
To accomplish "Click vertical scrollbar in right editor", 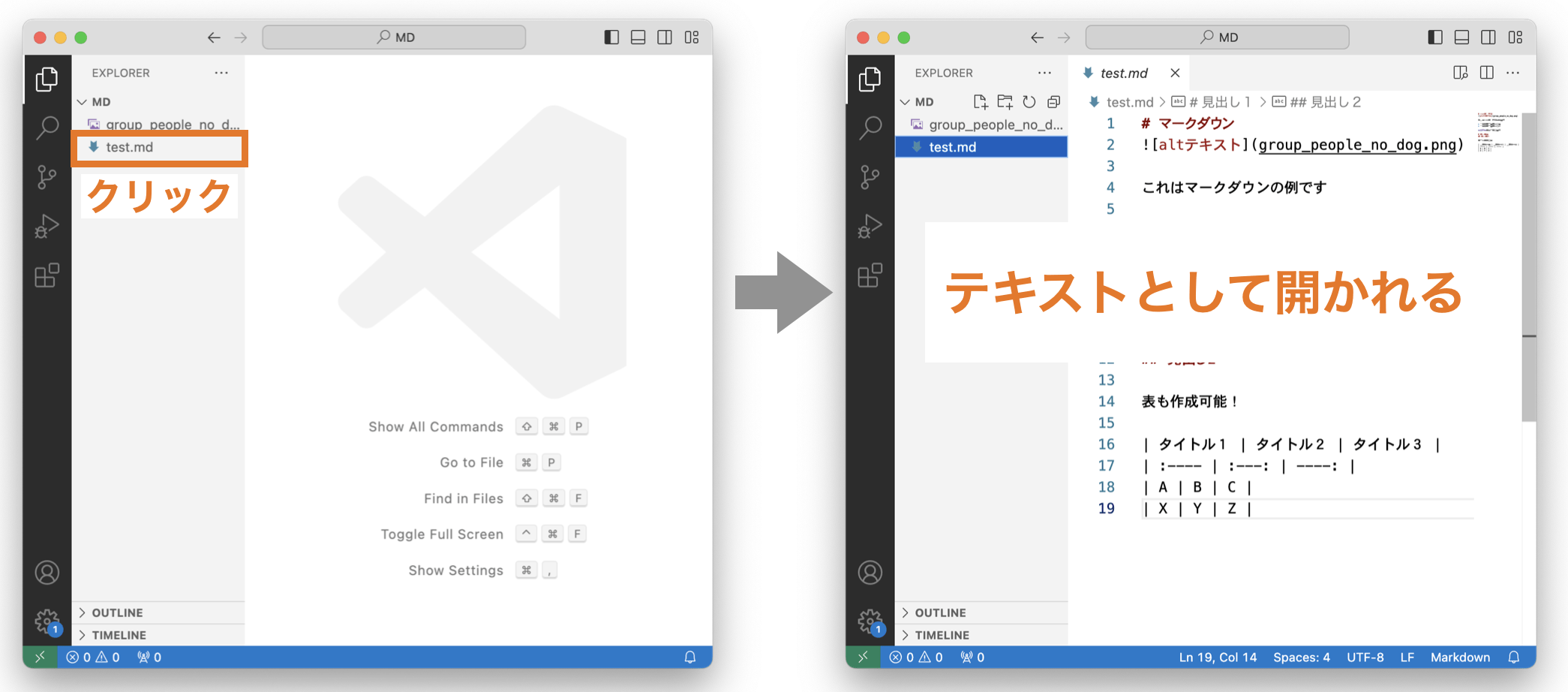I will pos(1529,266).
